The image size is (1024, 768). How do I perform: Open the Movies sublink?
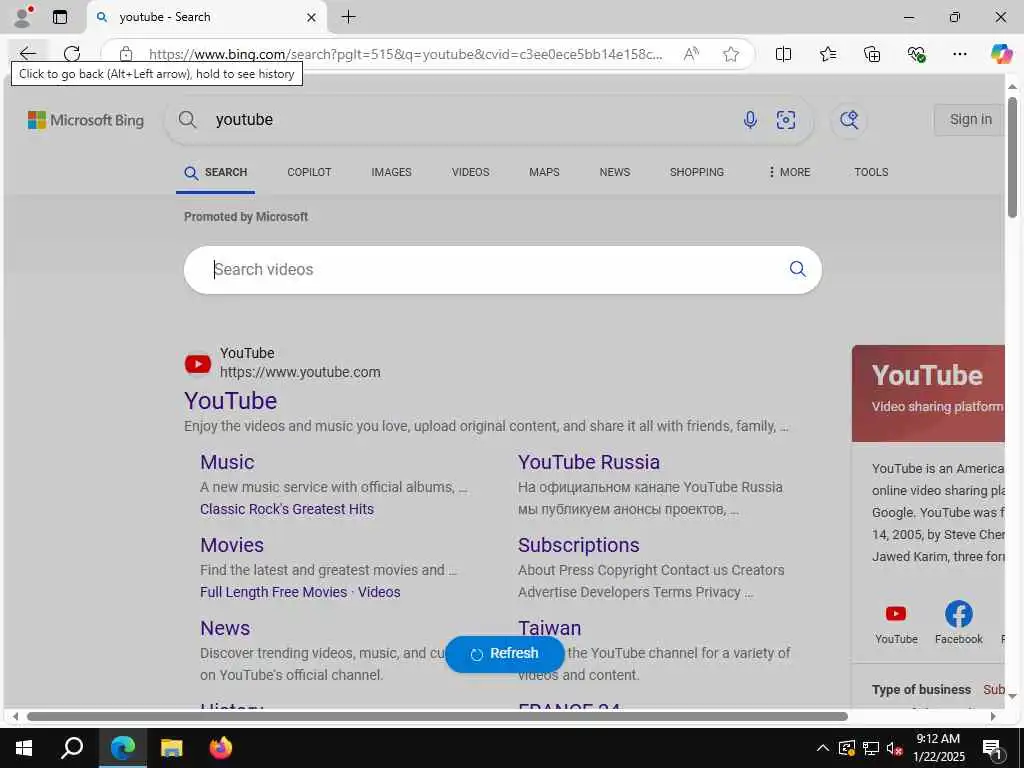[x=232, y=545]
